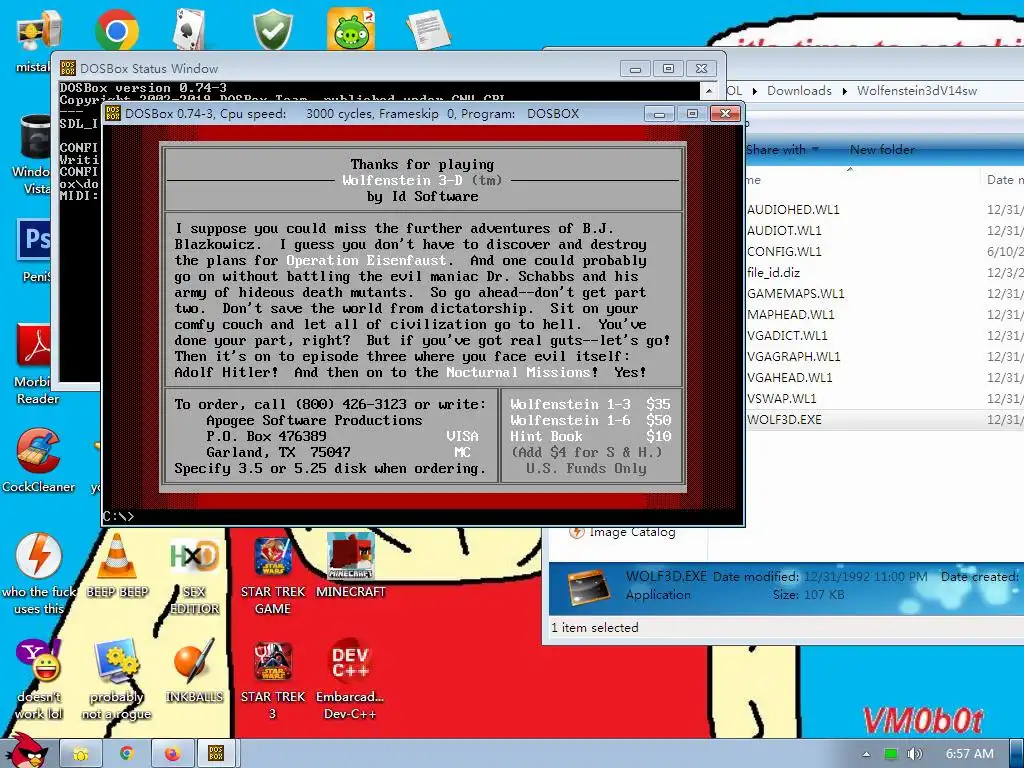Click the Show desktop button

[x=1016, y=754]
